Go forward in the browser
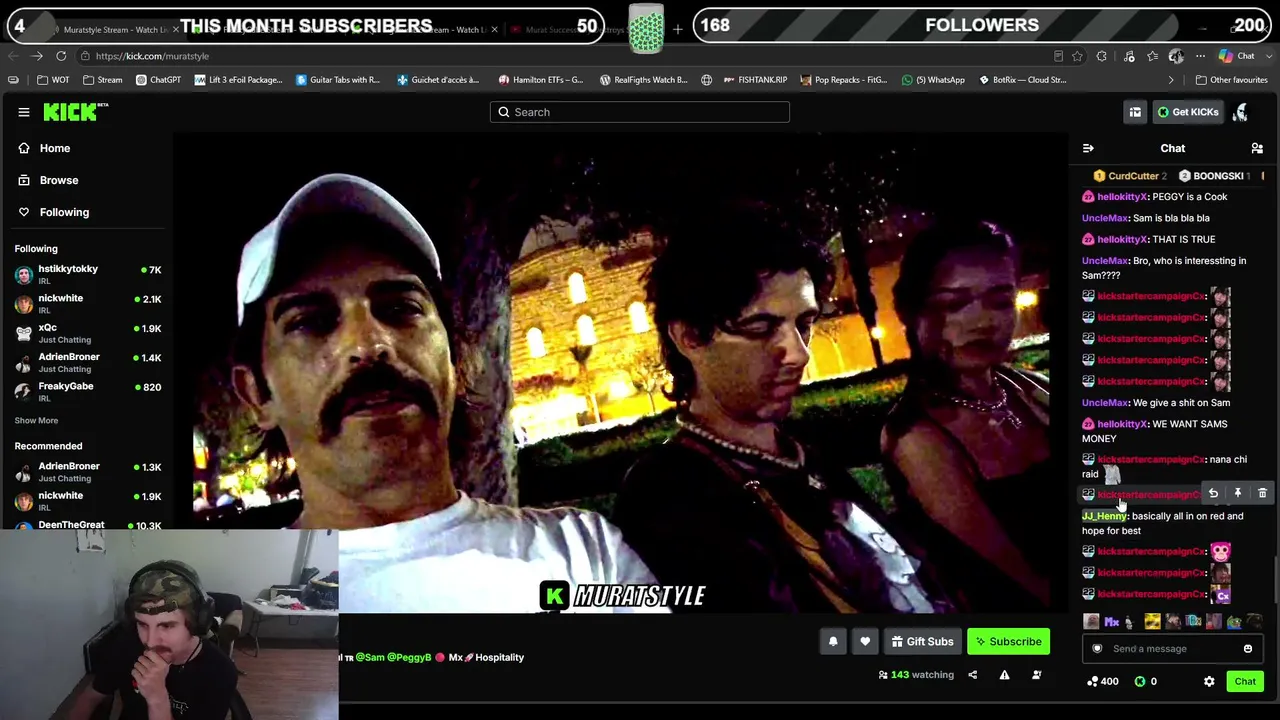 tap(37, 56)
